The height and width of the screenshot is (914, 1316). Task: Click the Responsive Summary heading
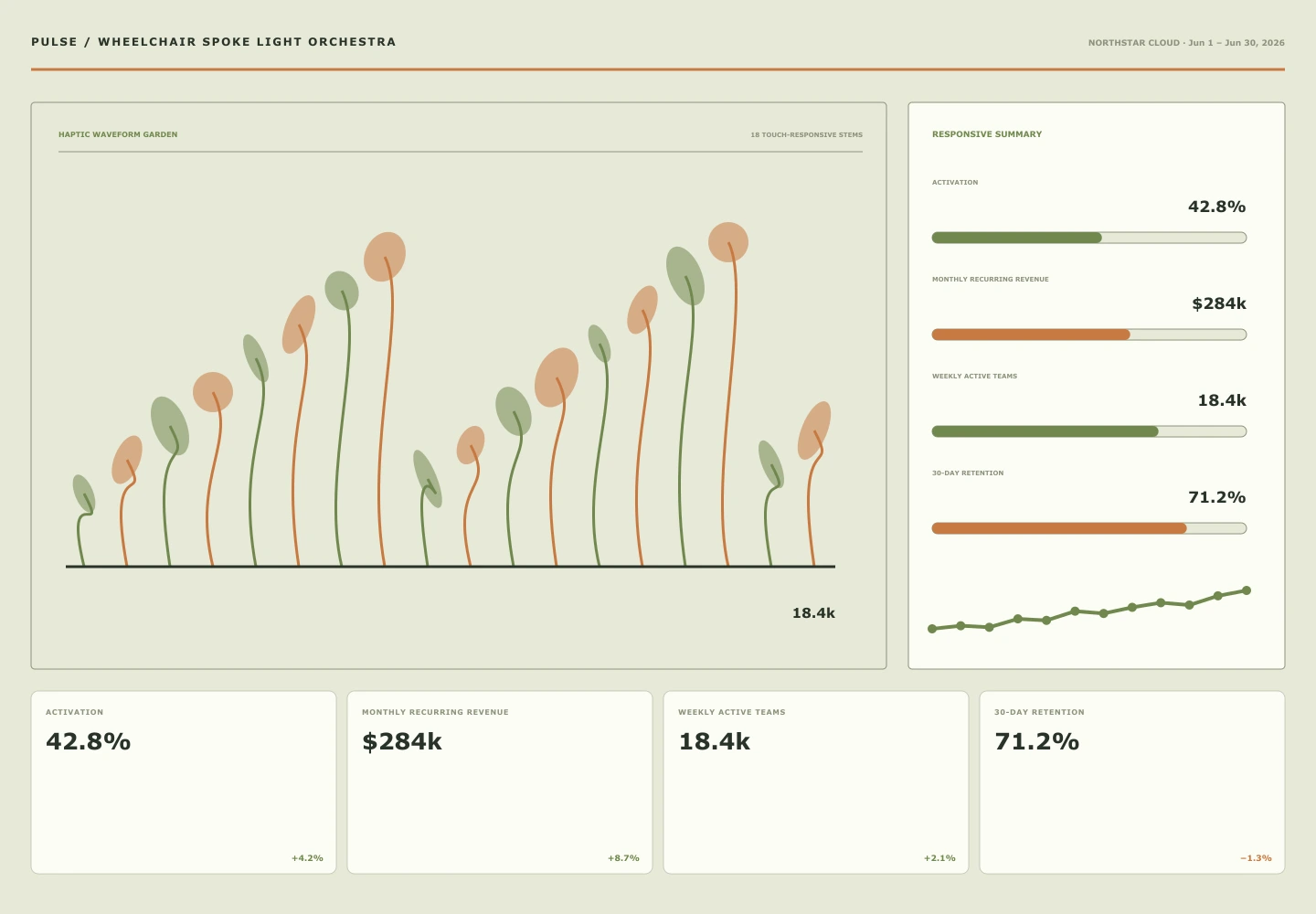pos(987,134)
